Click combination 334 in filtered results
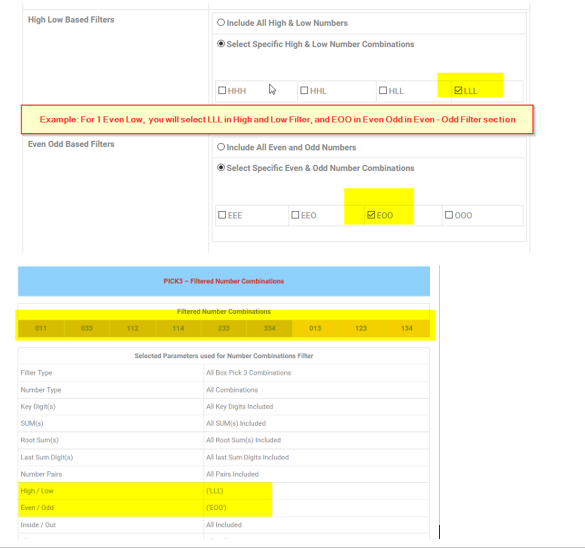The image size is (585, 548). pyautogui.click(x=269, y=328)
